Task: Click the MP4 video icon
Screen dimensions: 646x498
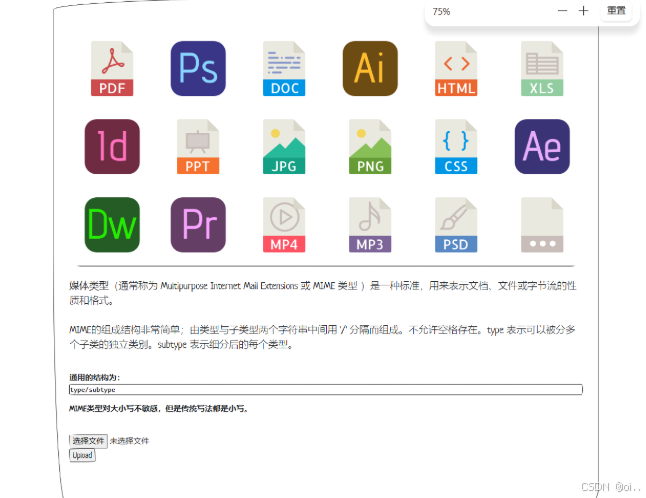Action: pos(284,224)
